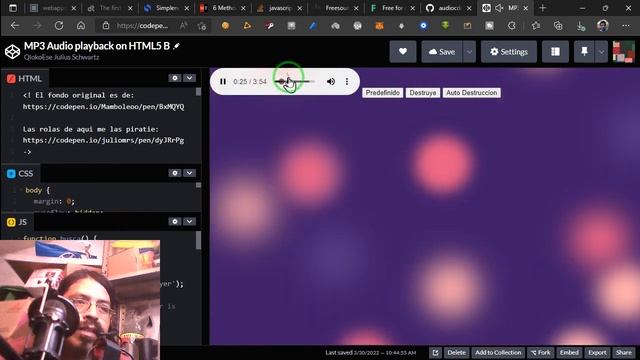Open the browser Favorites list icon
This screenshot has height=360, width=640.
point(536,26)
